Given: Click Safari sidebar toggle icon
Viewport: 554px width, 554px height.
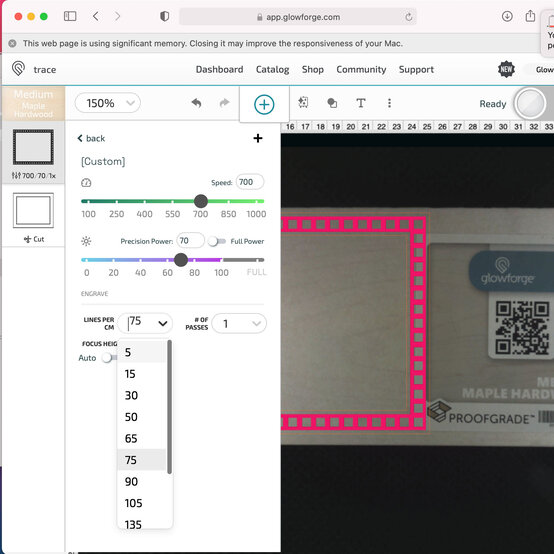Looking at the screenshot, I should [70, 16].
